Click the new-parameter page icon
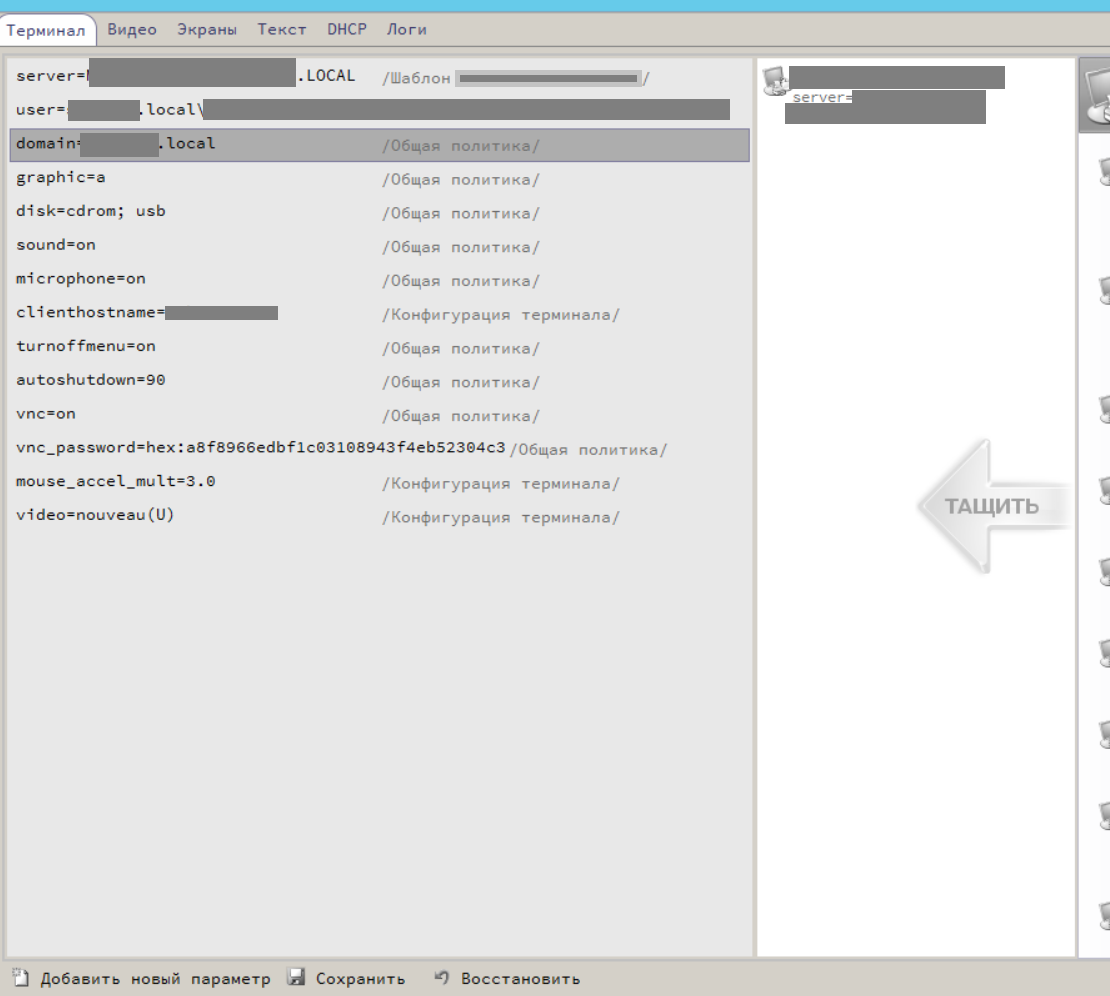The image size is (1110, 996). pyautogui.click(x=20, y=978)
